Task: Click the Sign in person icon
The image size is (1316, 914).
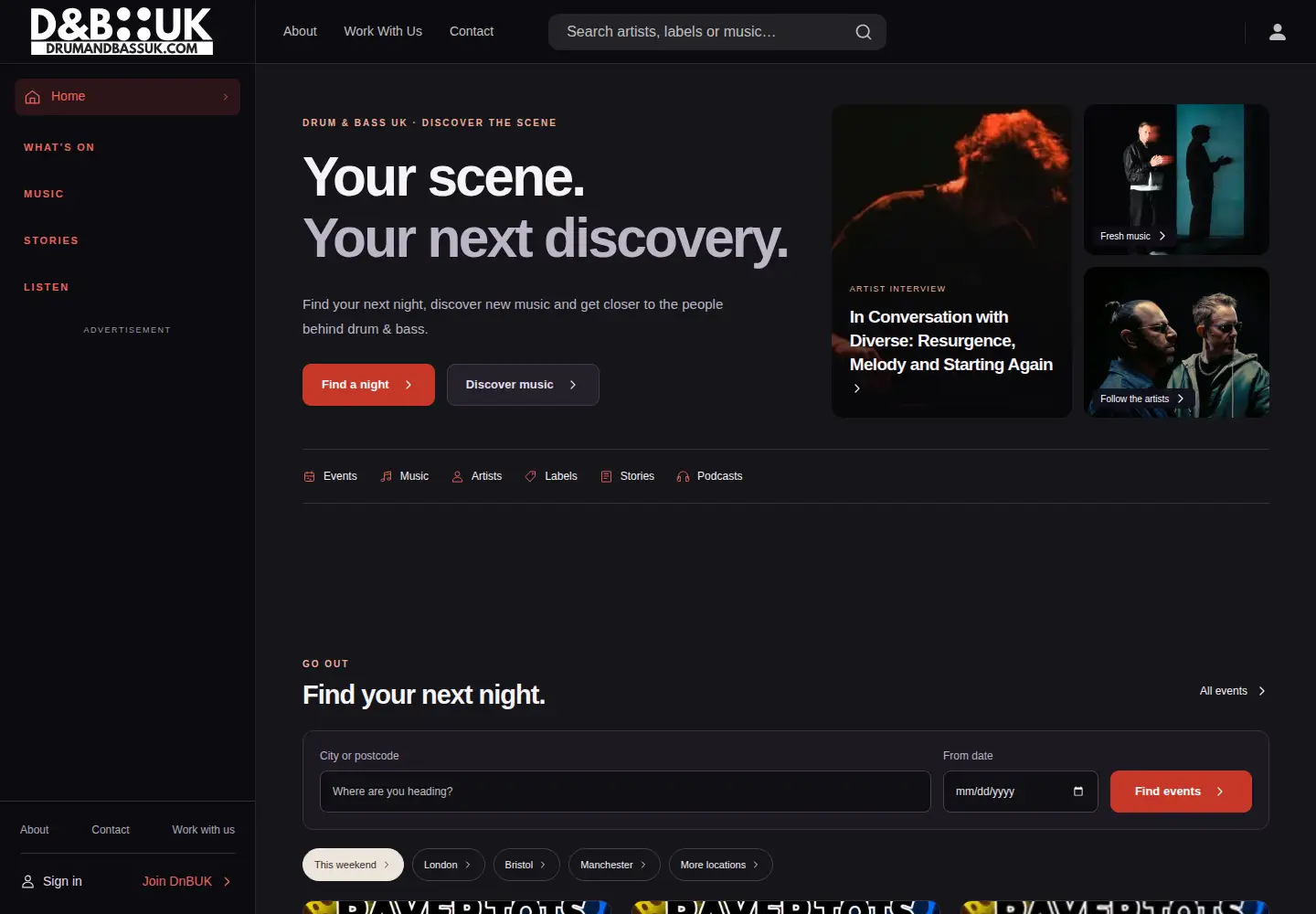Action: (x=28, y=882)
